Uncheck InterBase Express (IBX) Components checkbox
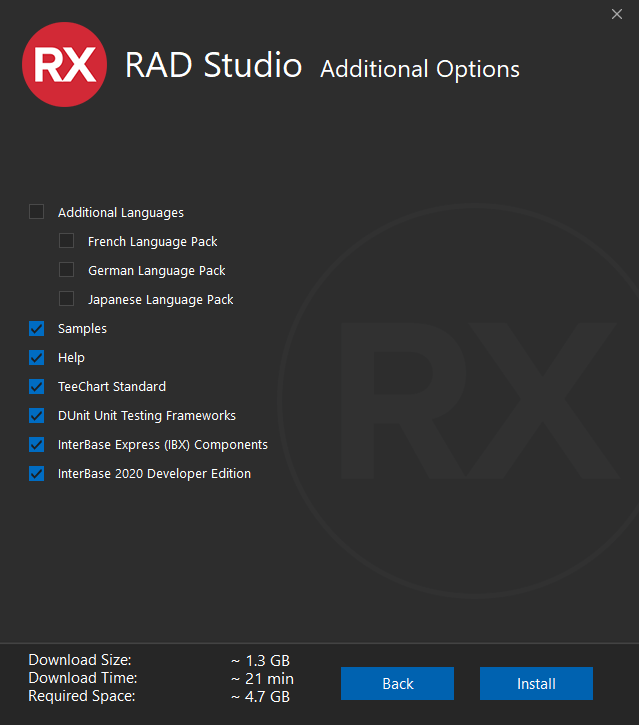The width and height of the screenshot is (639, 725). click(x=37, y=444)
